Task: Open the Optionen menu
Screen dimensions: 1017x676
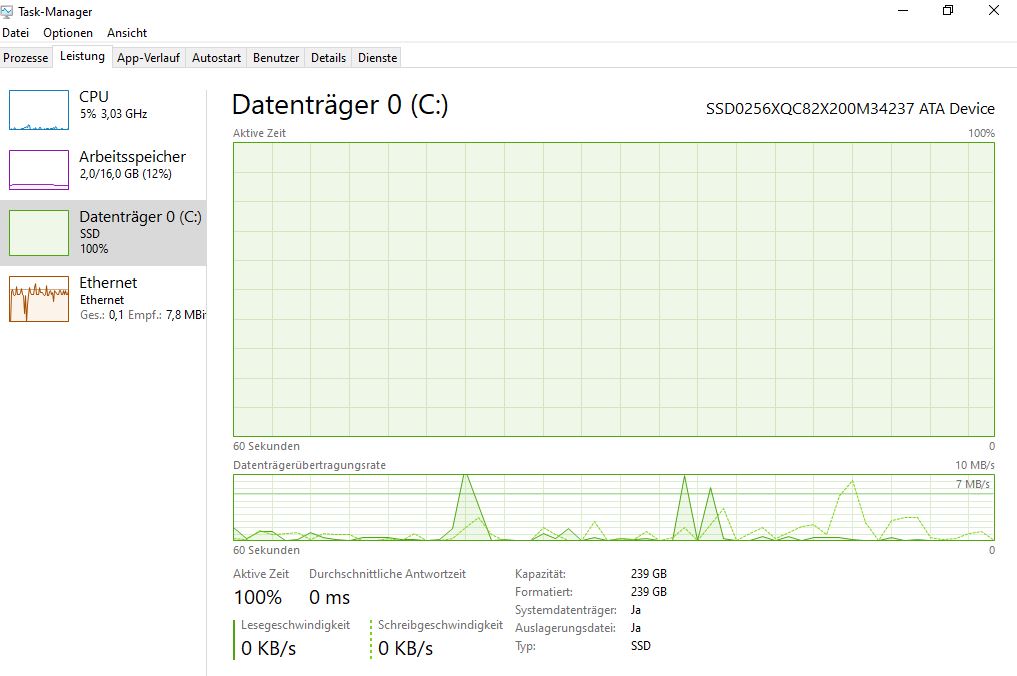Action: click(68, 33)
